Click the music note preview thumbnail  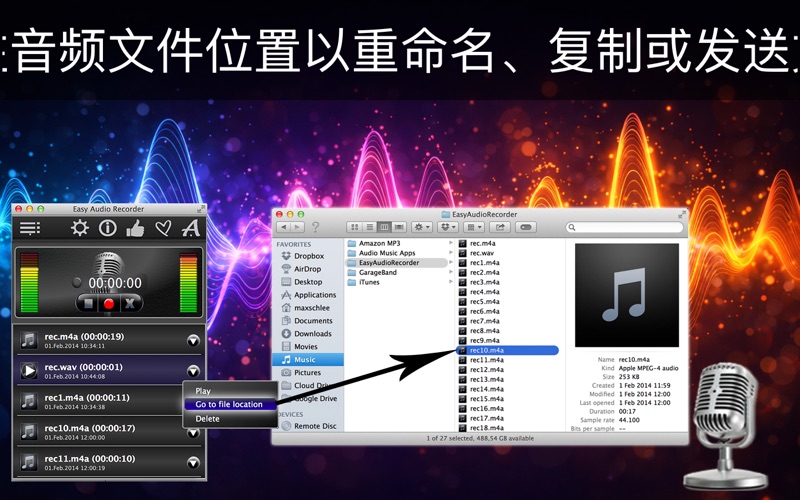click(x=627, y=295)
